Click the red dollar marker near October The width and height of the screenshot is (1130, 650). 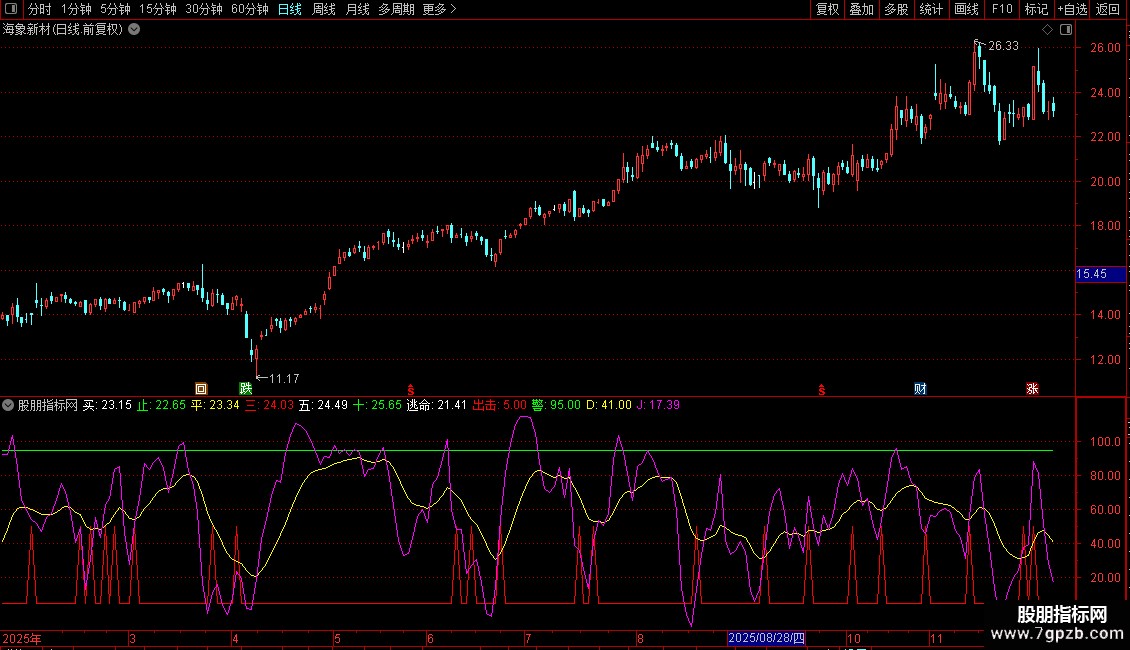point(822,389)
